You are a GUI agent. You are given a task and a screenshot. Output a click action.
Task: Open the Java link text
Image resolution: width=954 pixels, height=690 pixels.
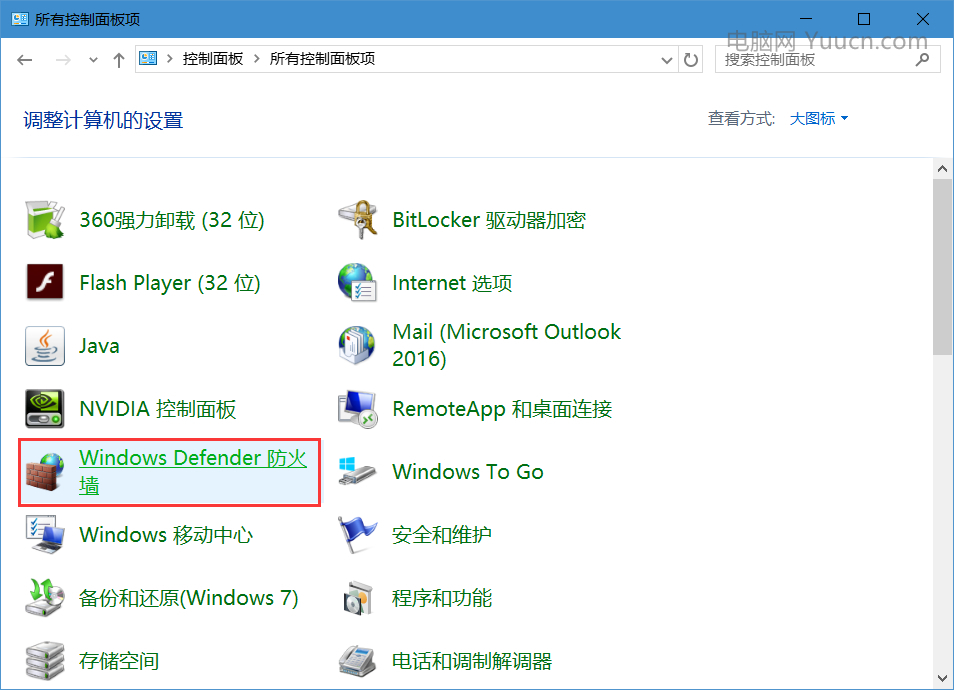pos(99,346)
